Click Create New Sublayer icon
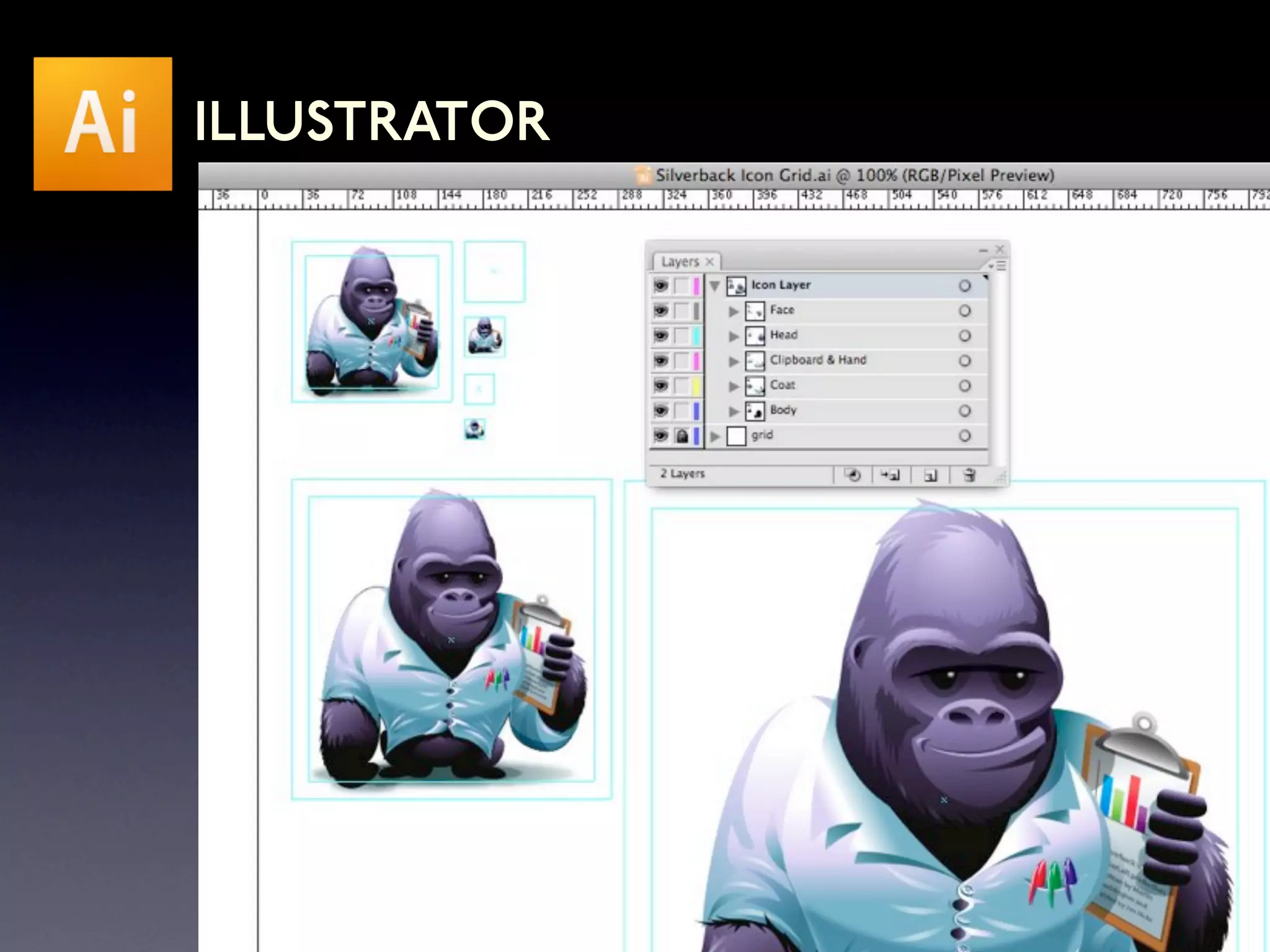Viewport: 1270px width, 952px height. (890, 475)
